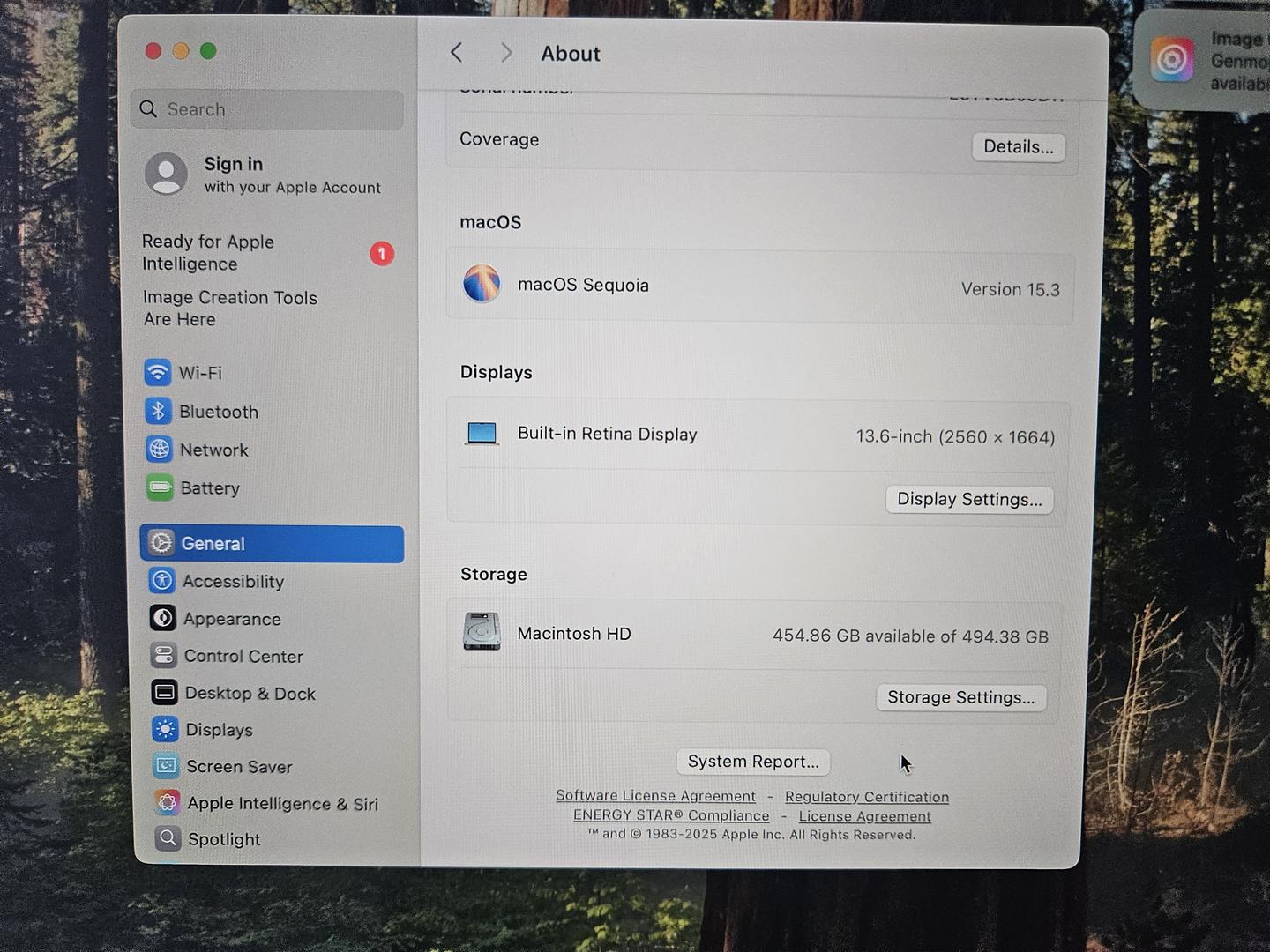The image size is (1270, 952).
Task: Click the Desktop & Dock icon
Action: (x=165, y=693)
